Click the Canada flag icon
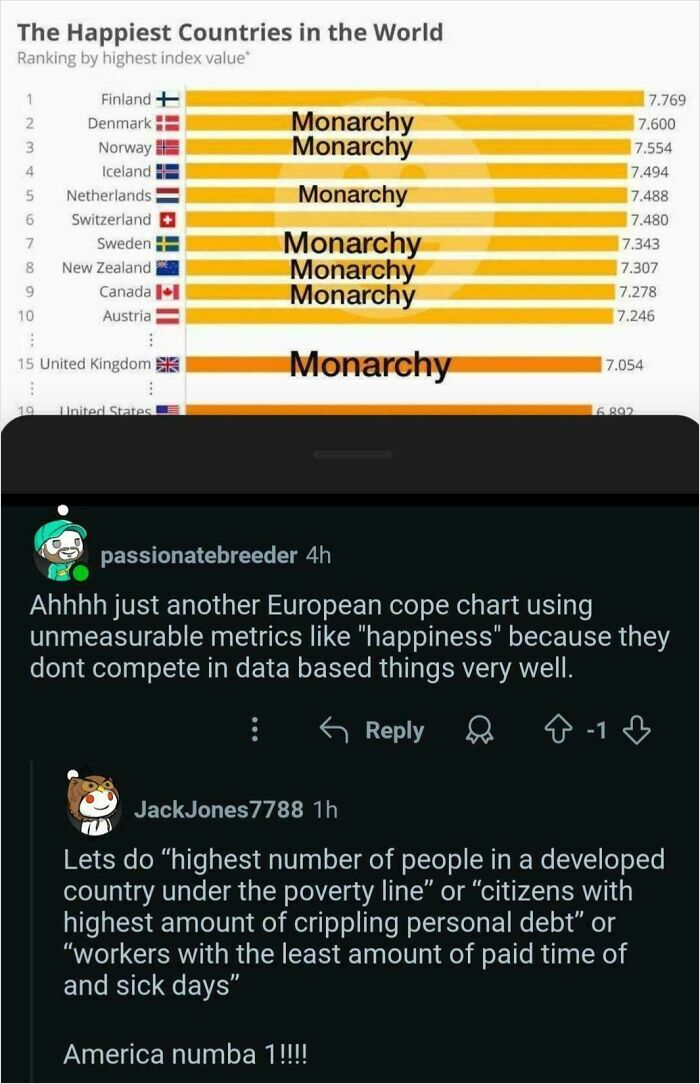The height and width of the screenshot is (1084, 700). tap(167, 291)
